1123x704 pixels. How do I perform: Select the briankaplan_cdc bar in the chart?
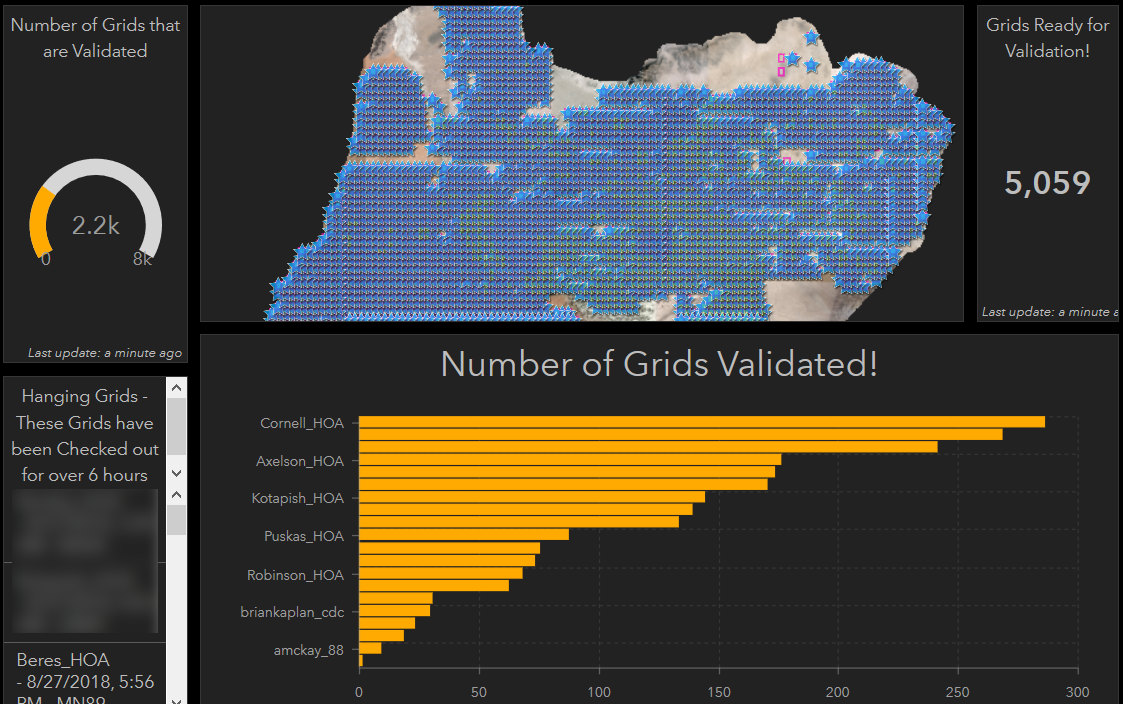point(394,611)
